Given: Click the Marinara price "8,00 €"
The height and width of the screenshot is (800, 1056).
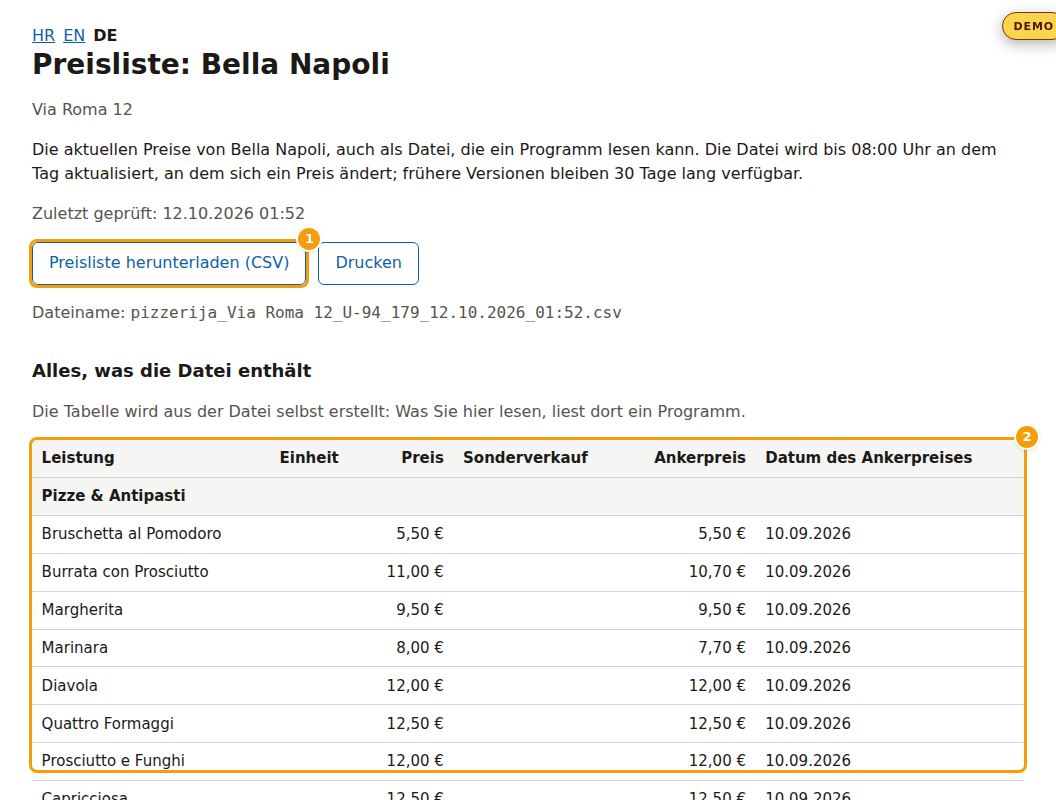Looking at the screenshot, I should [420, 648].
